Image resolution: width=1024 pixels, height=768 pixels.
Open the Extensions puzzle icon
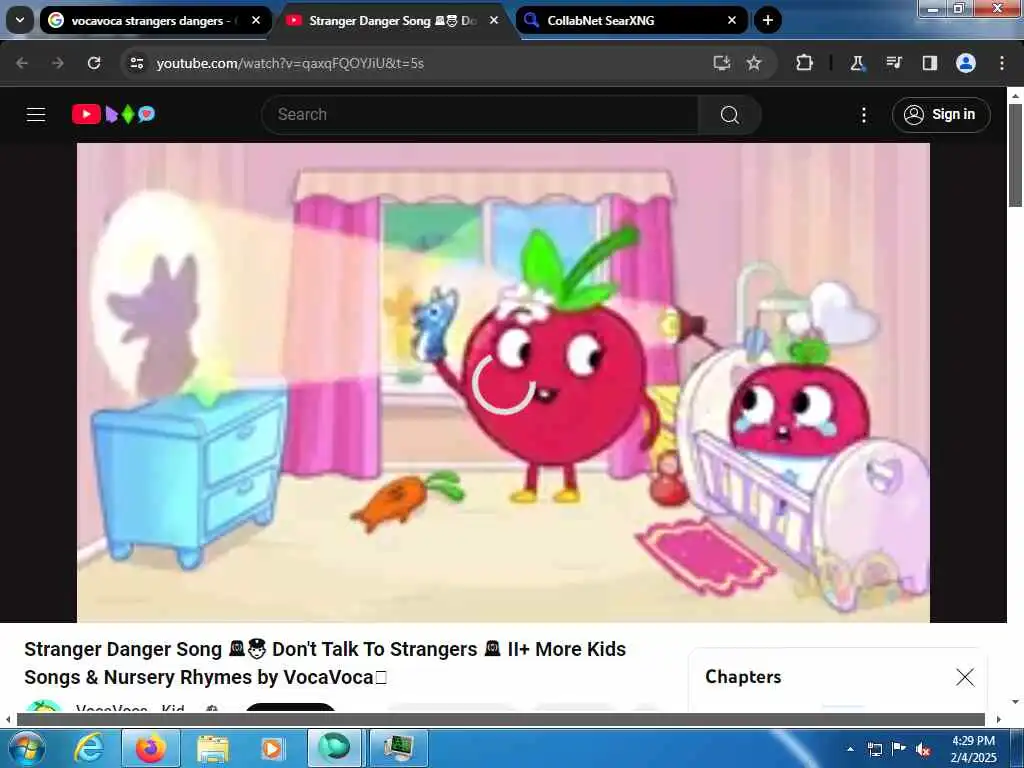click(x=805, y=63)
